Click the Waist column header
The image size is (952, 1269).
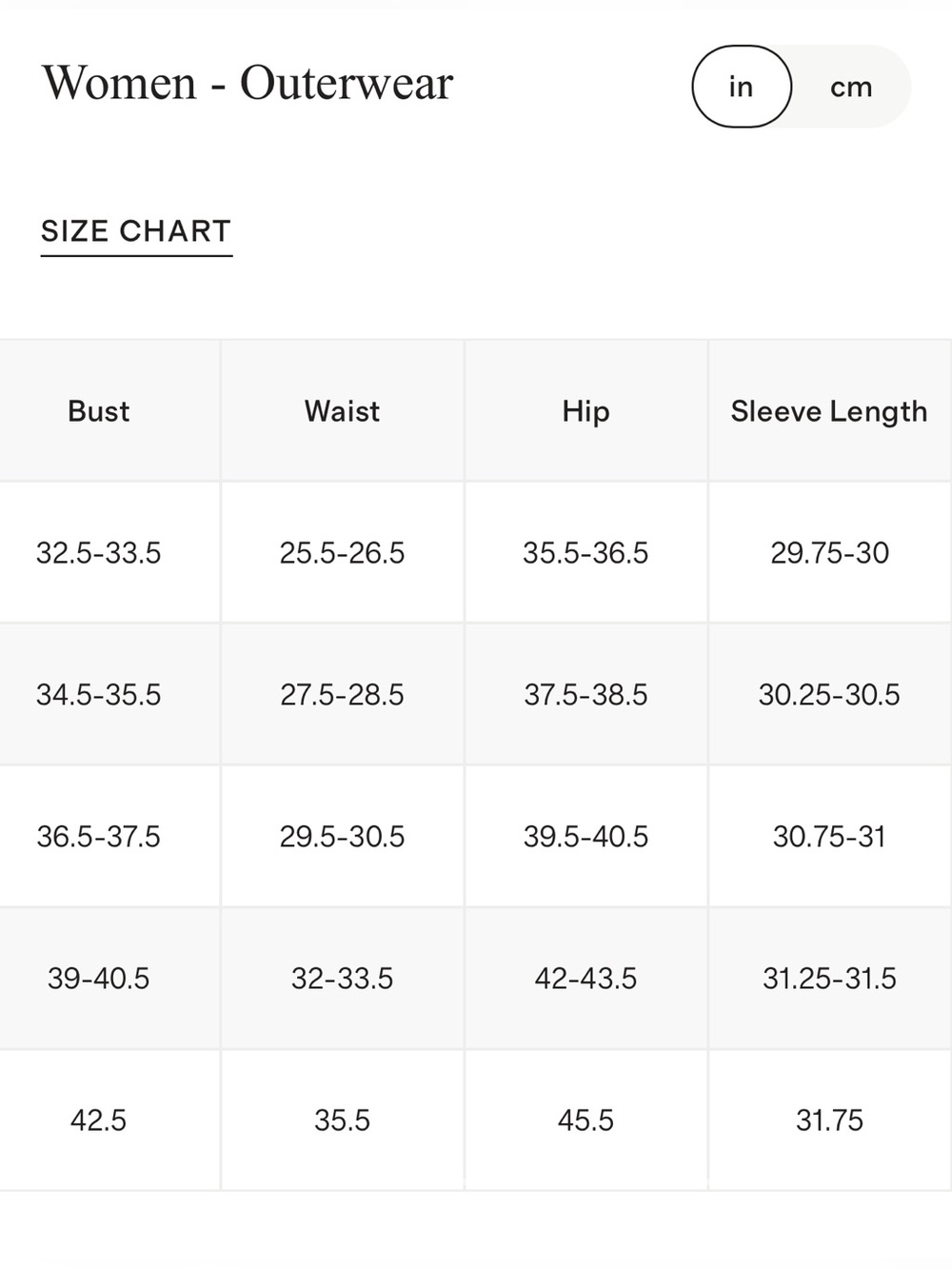click(343, 410)
